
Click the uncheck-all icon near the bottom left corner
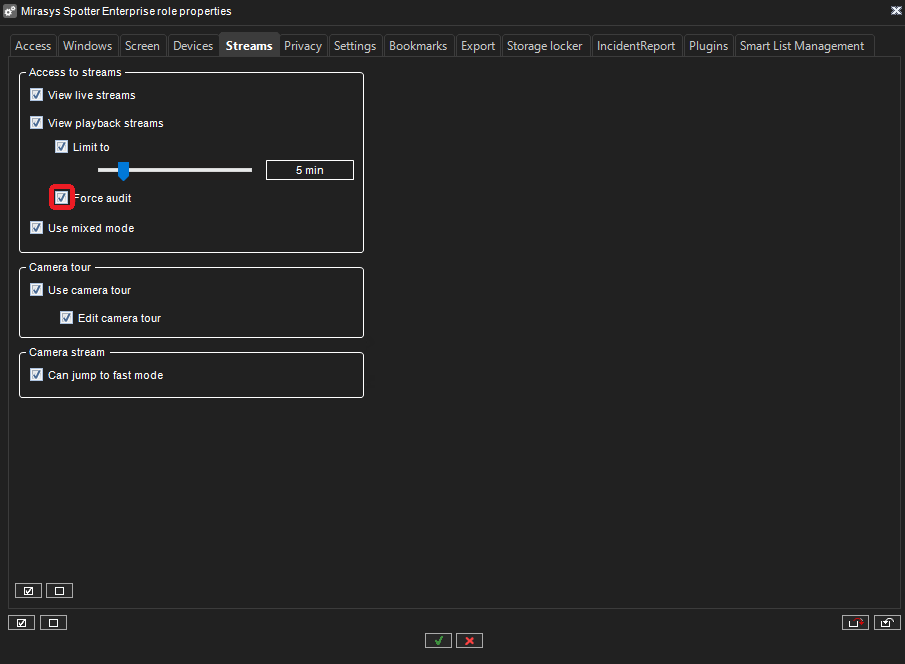tap(53, 622)
